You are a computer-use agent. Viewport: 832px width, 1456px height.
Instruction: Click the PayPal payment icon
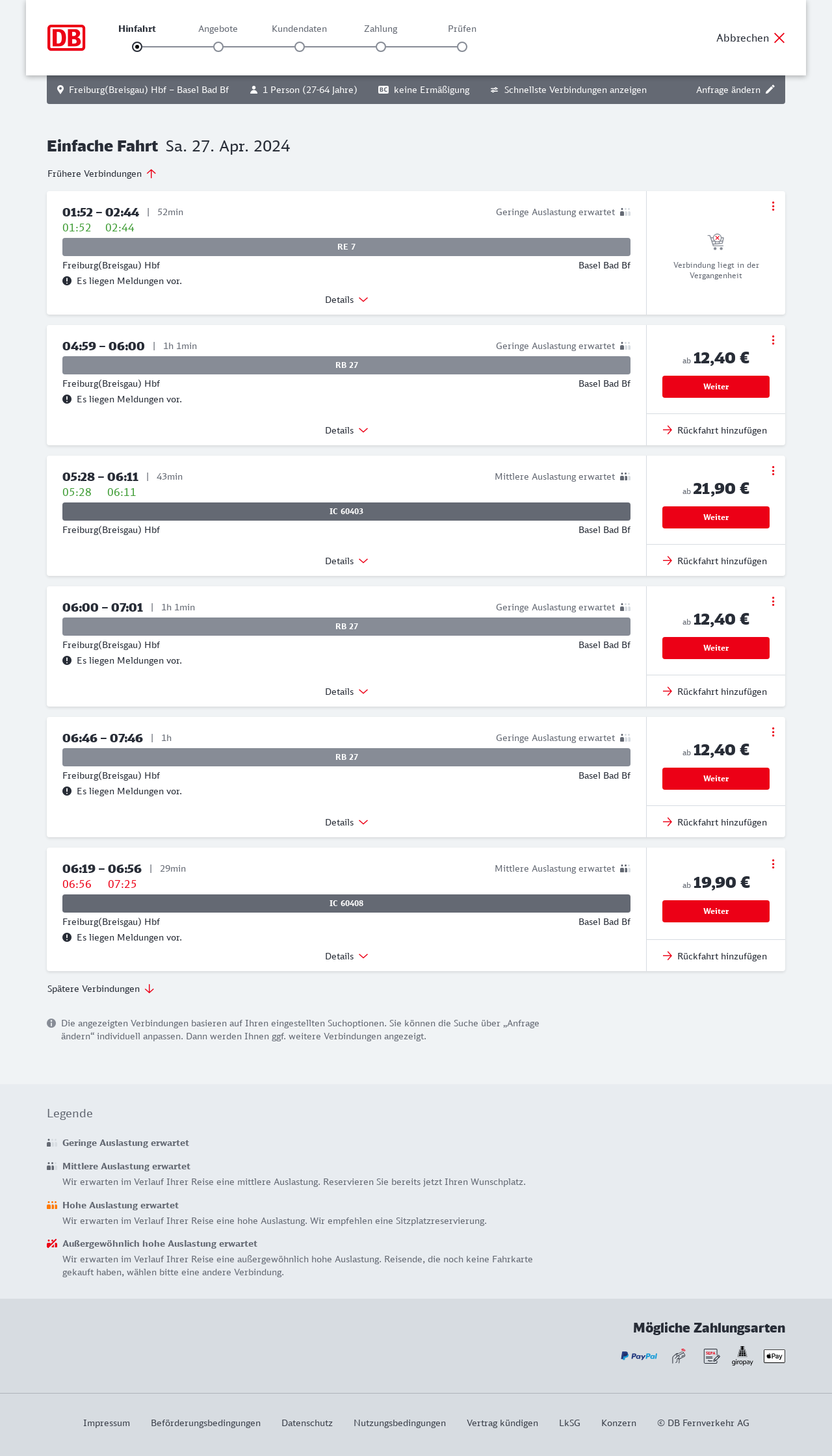(x=639, y=1356)
